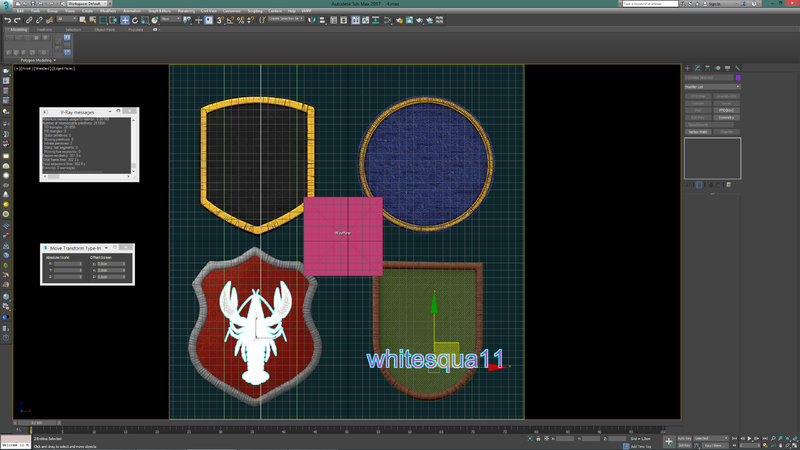Open the Customize menu

pos(232,11)
